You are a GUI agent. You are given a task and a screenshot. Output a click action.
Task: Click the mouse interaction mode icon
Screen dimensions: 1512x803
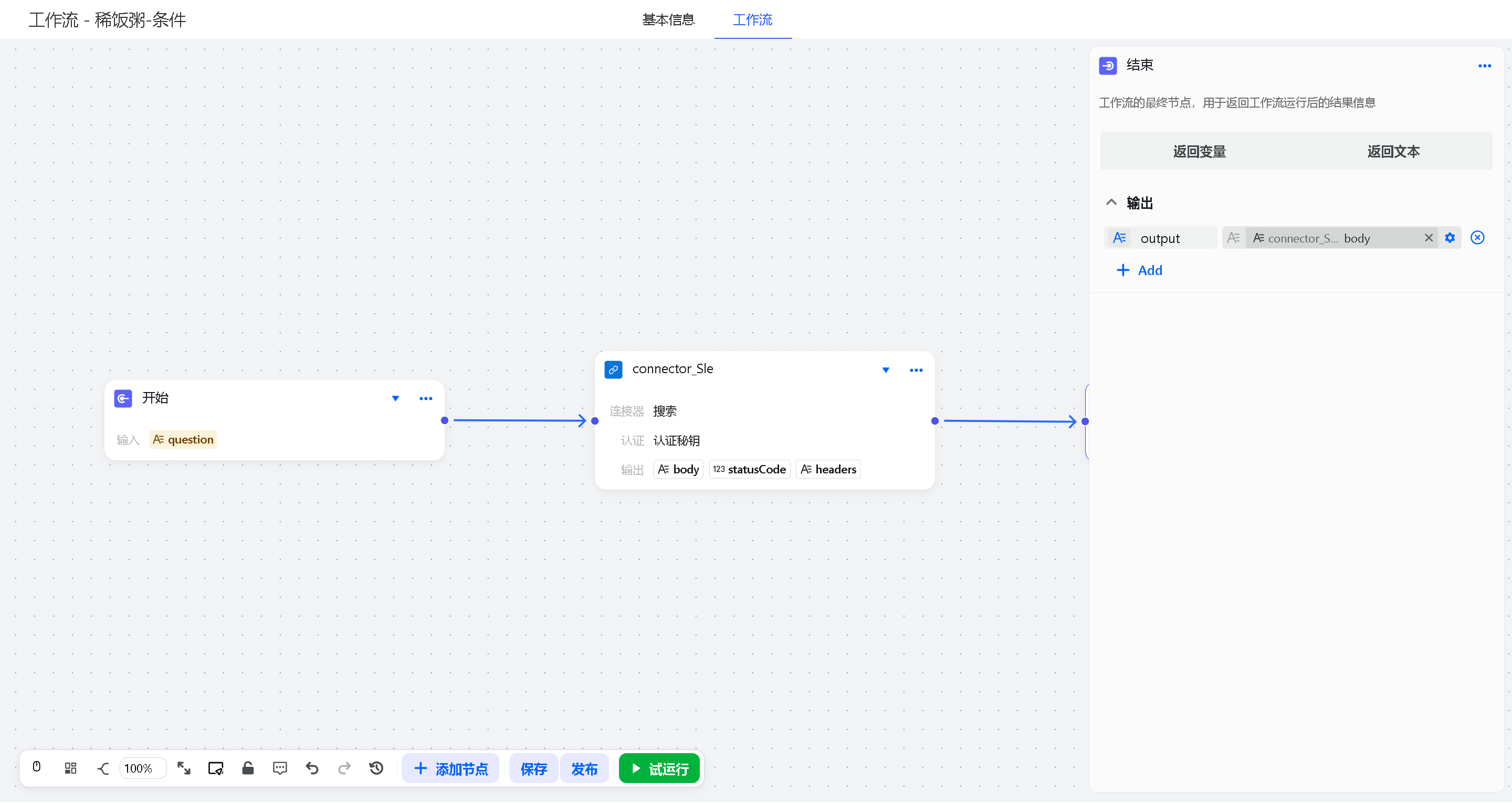(36, 768)
